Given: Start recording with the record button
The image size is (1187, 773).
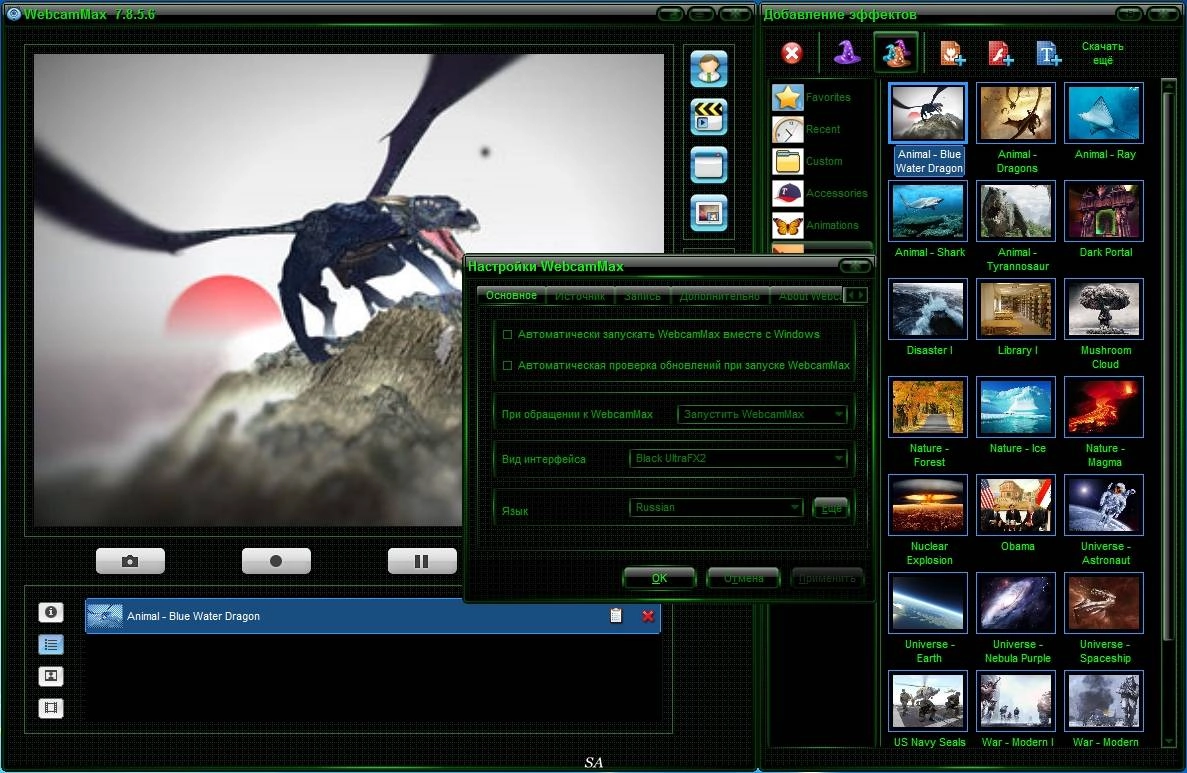Looking at the screenshot, I should pos(276,561).
